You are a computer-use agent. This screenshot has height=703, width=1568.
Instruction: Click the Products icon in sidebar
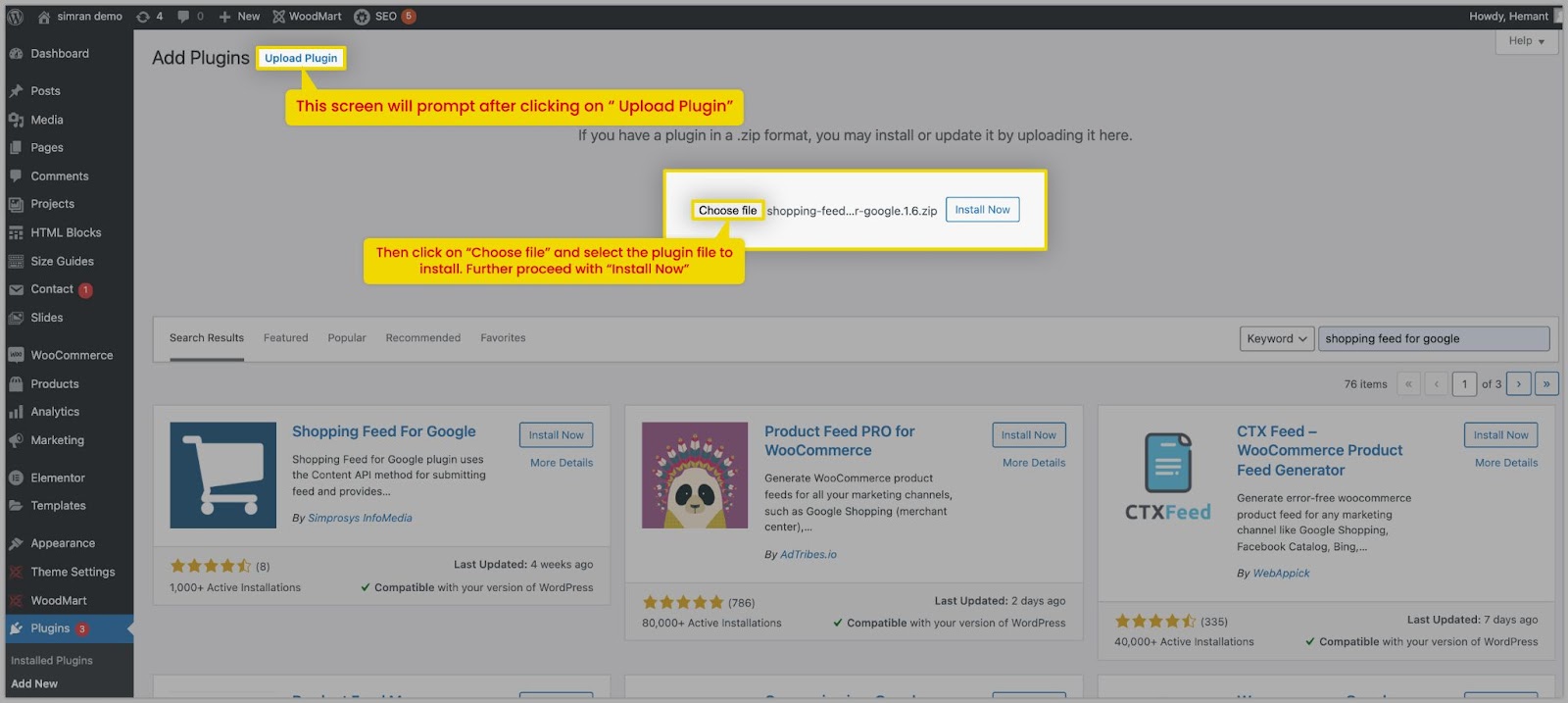[x=16, y=383]
